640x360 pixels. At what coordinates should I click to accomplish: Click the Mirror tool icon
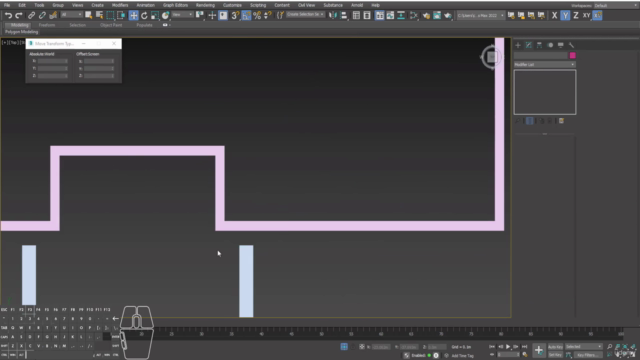pos(333,16)
